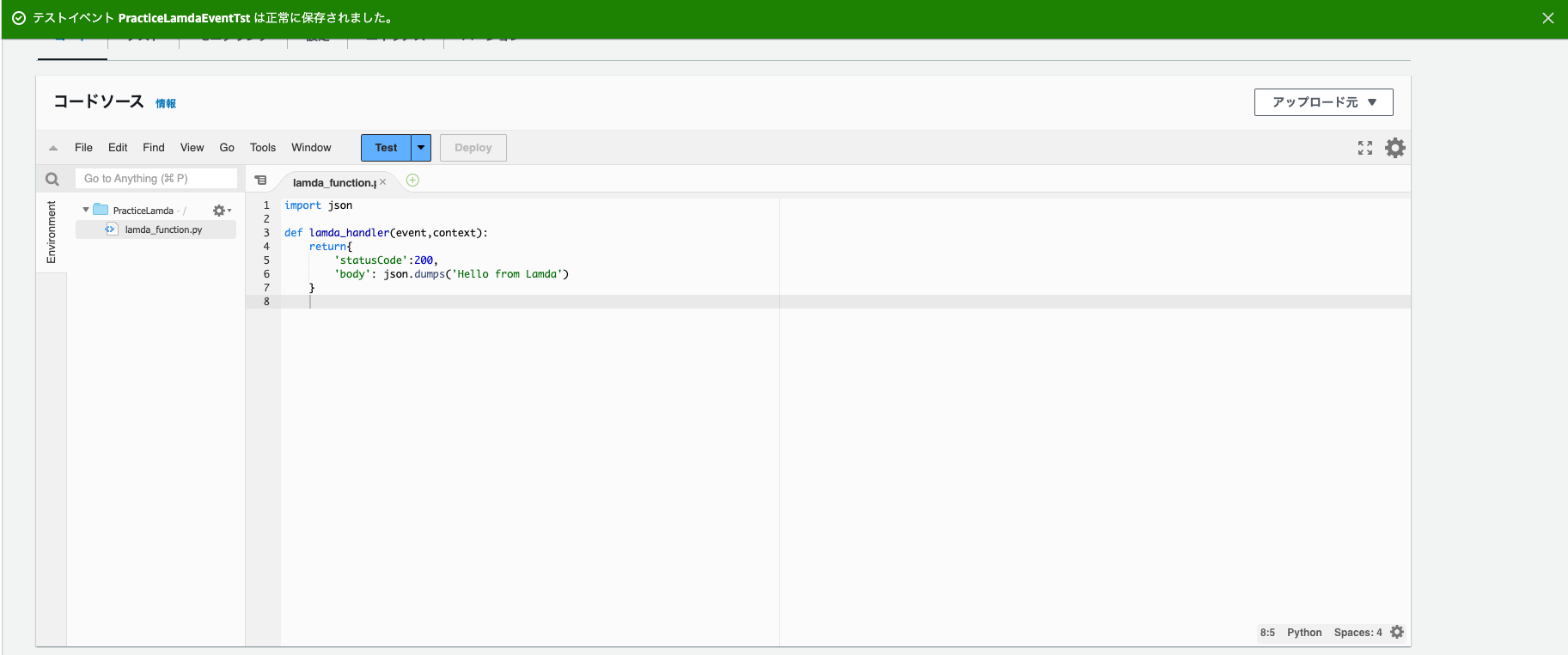
Task: Click the json.dumps('Hello from Lamda') line
Action: pyautogui.click(x=452, y=274)
